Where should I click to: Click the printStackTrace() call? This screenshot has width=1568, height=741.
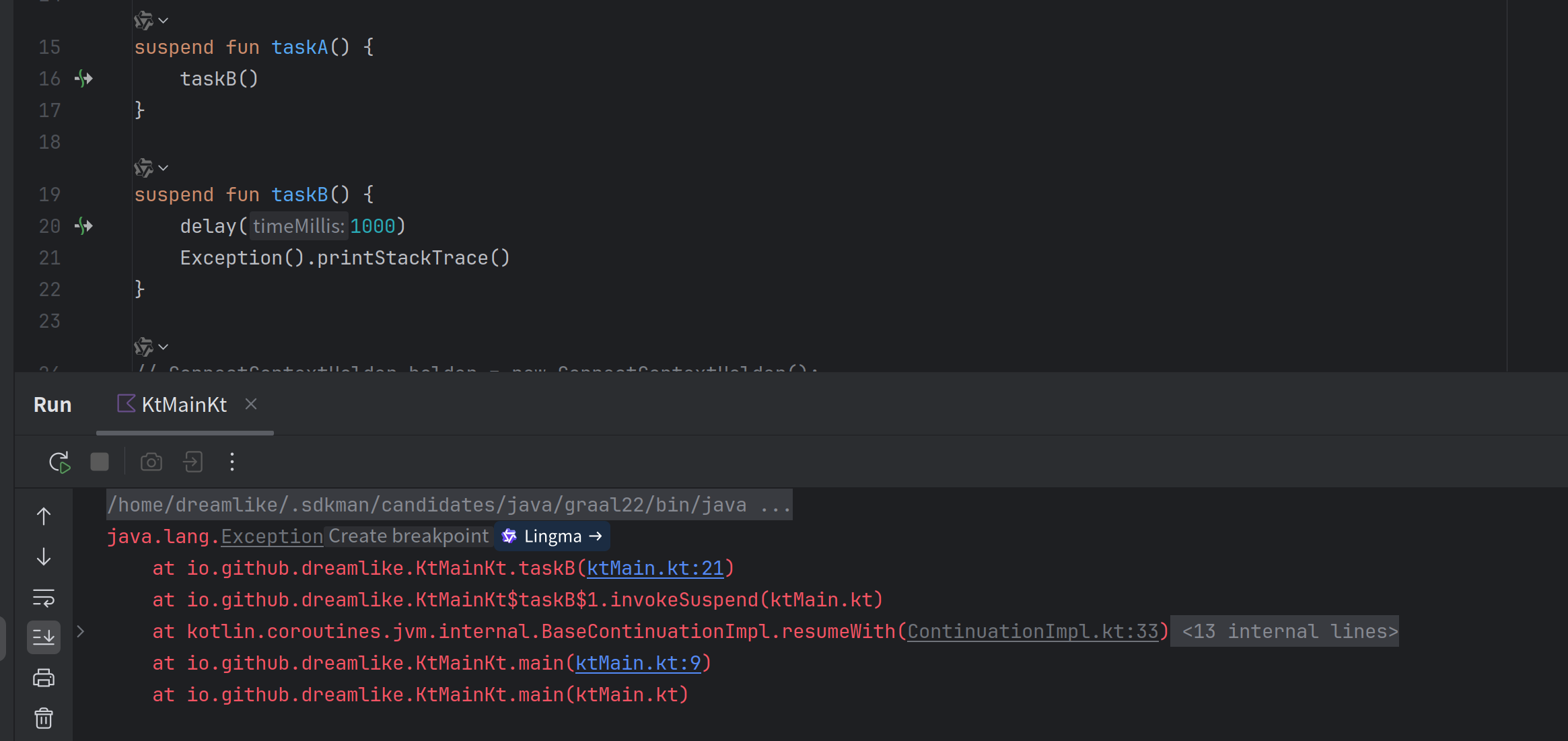pos(413,258)
